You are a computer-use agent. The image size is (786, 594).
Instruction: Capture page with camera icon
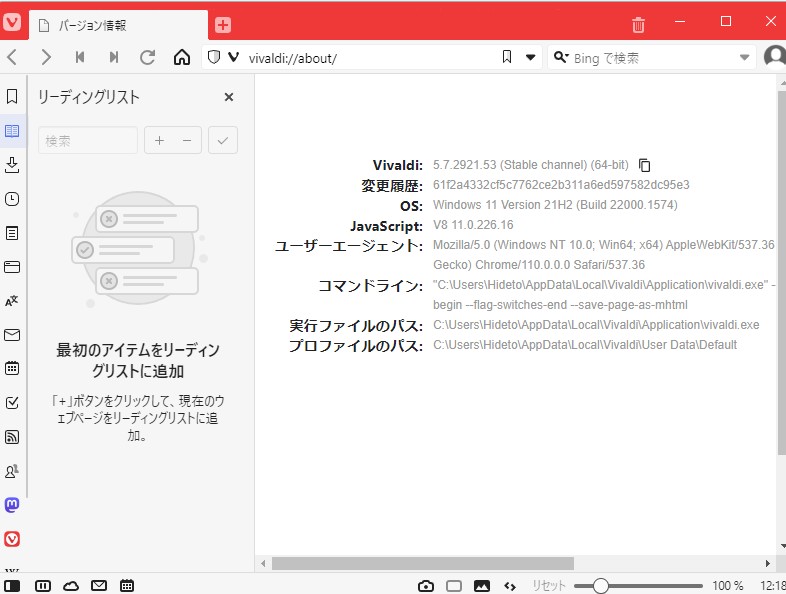click(426, 585)
